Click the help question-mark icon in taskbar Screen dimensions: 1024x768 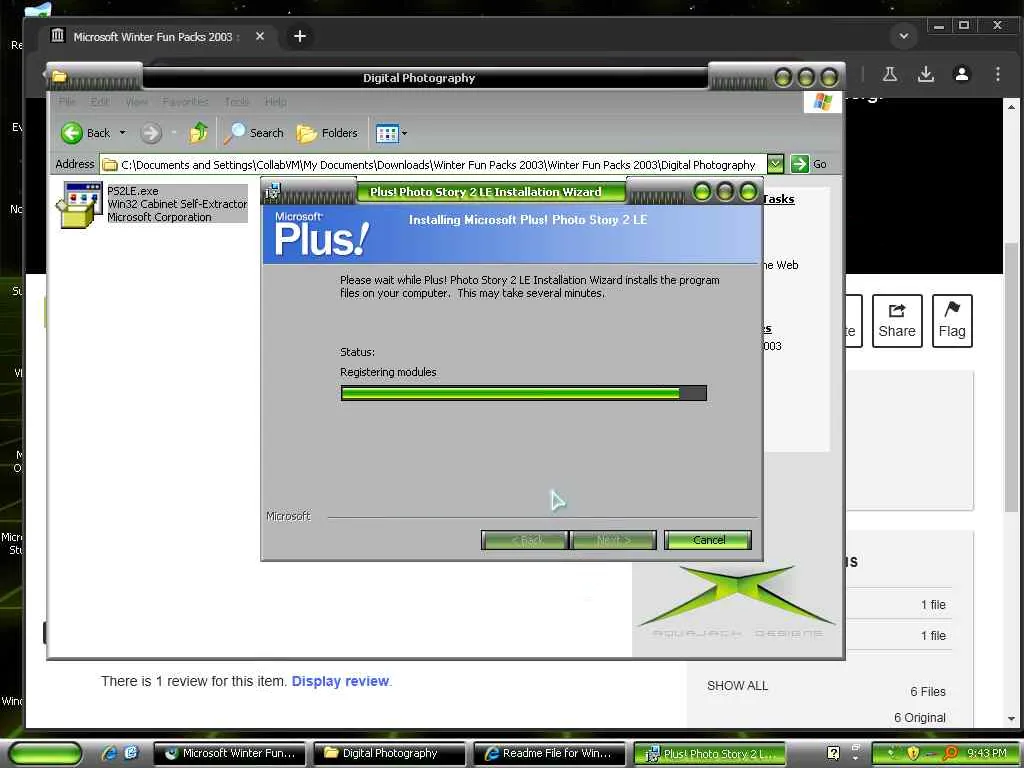coord(833,753)
